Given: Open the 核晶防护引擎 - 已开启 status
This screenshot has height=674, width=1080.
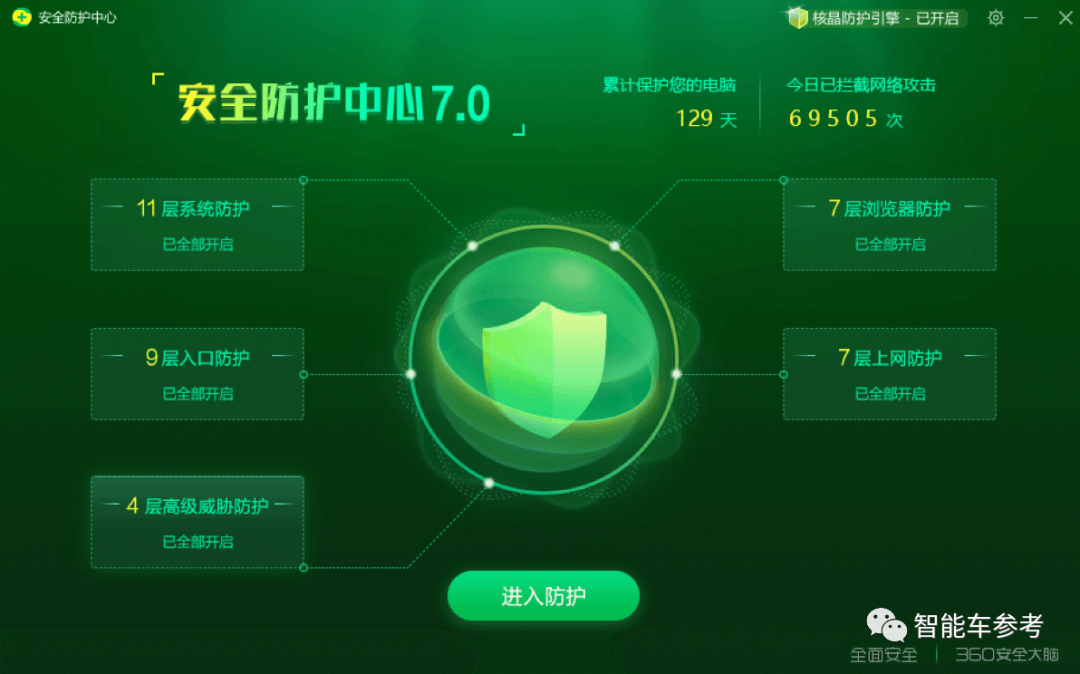Looking at the screenshot, I should pos(876,18).
